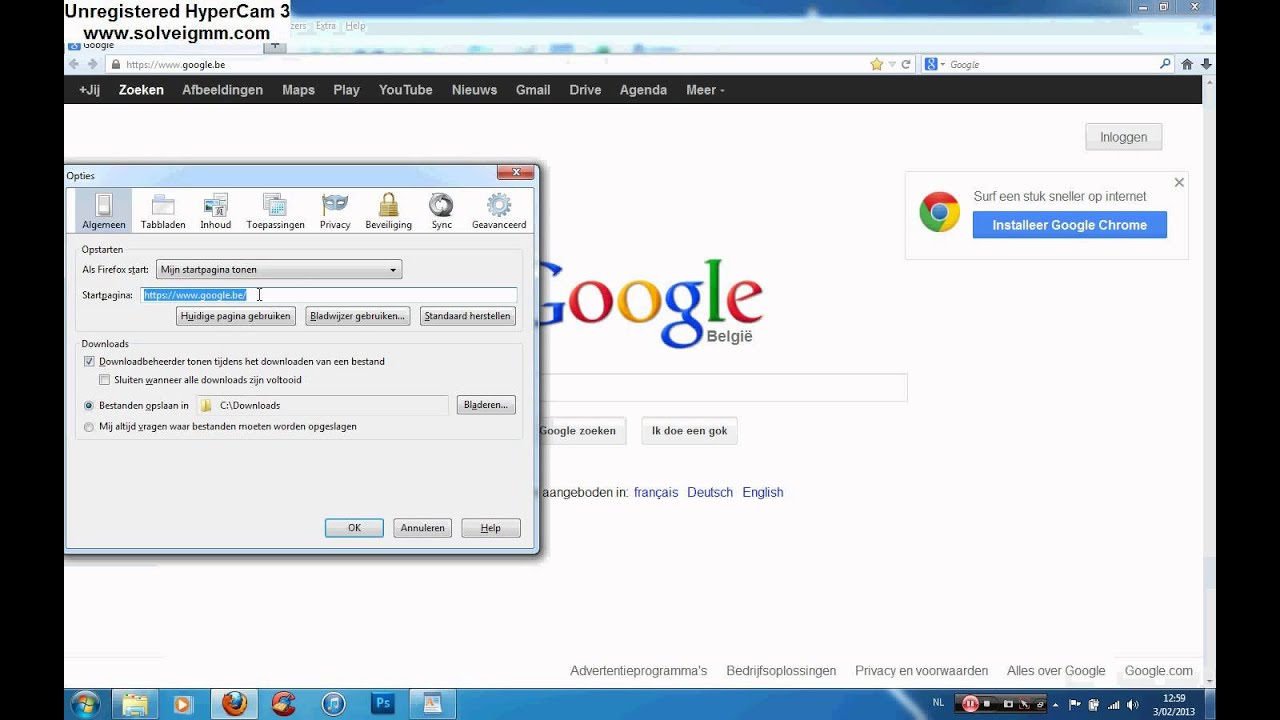
Task: Open iTunes from the taskbar
Action: 333,704
